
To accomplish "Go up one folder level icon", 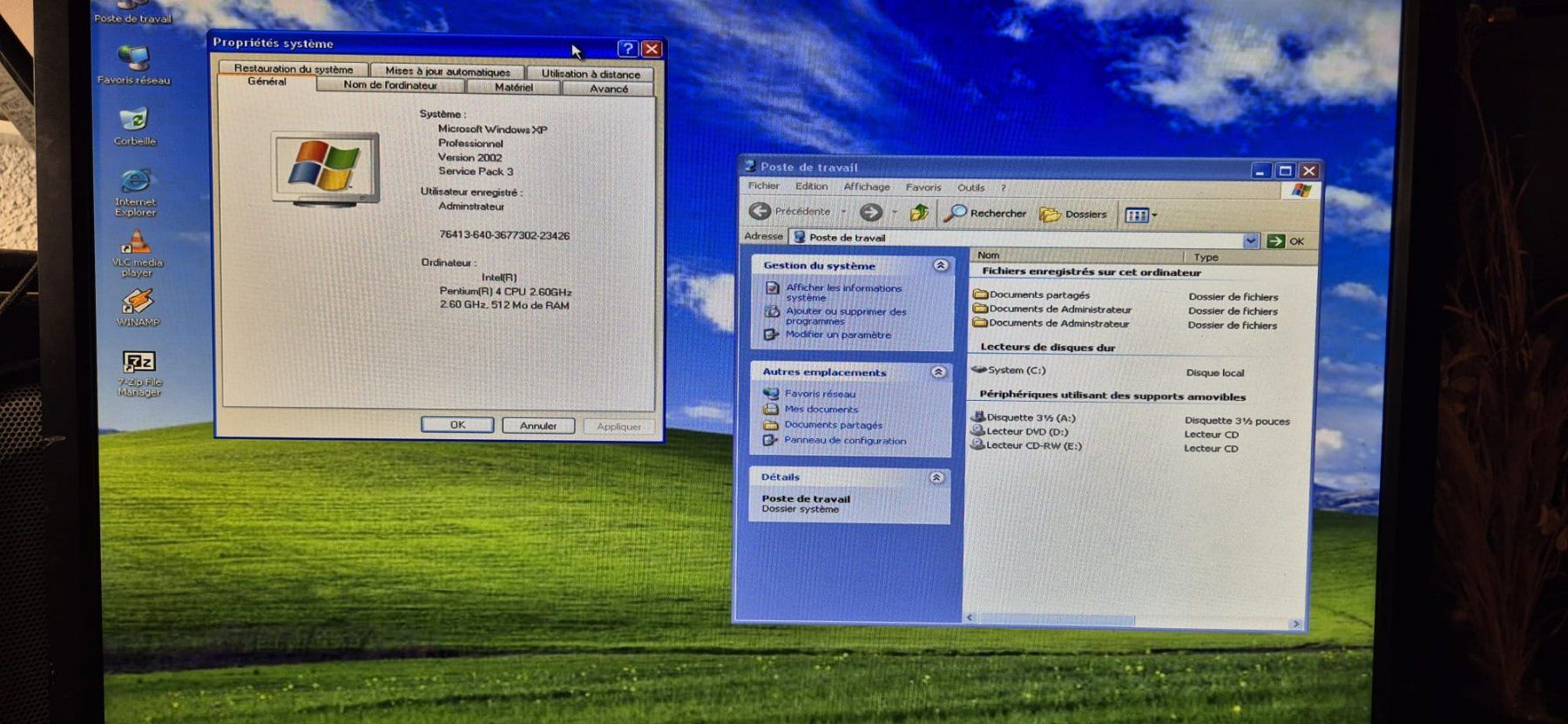I will [x=918, y=213].
